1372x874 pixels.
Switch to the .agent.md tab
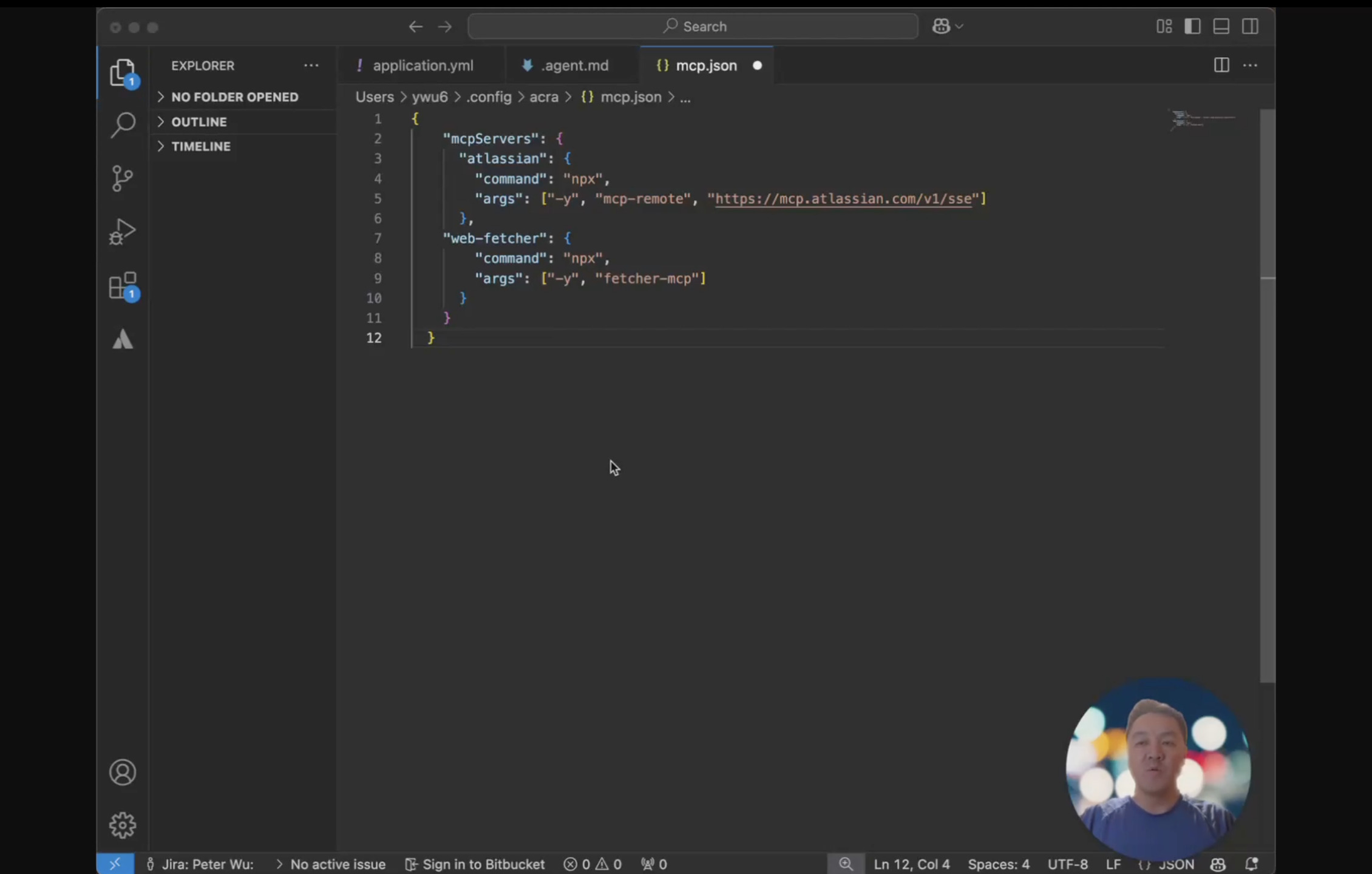click(574, 66)
